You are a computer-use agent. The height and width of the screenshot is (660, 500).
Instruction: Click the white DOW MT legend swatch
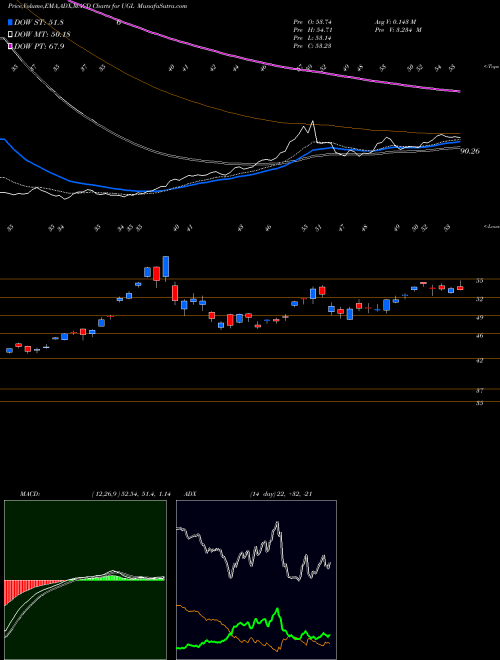click(x=10, y=34)
